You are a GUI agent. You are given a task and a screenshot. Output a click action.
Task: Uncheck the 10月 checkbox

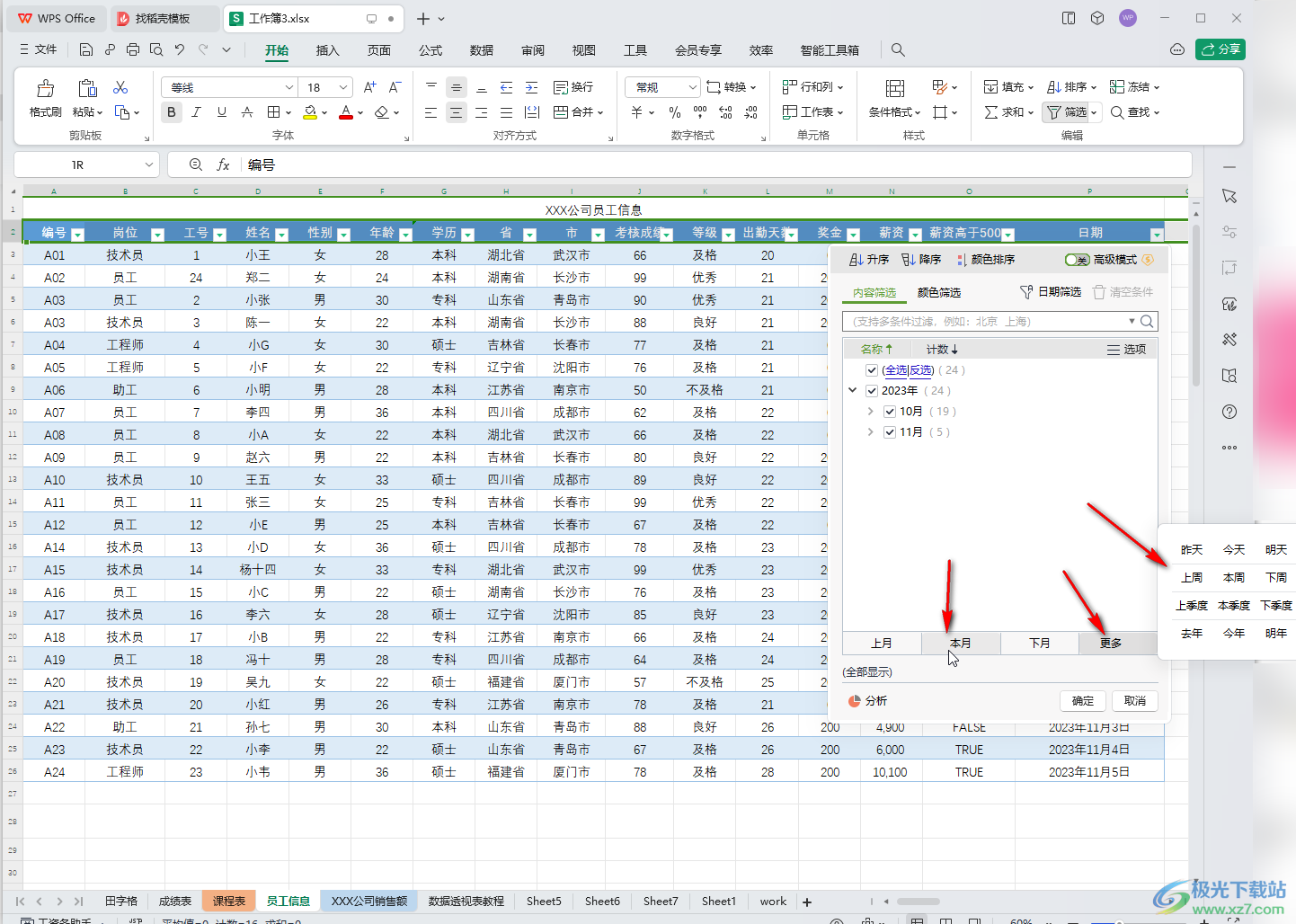890,412
